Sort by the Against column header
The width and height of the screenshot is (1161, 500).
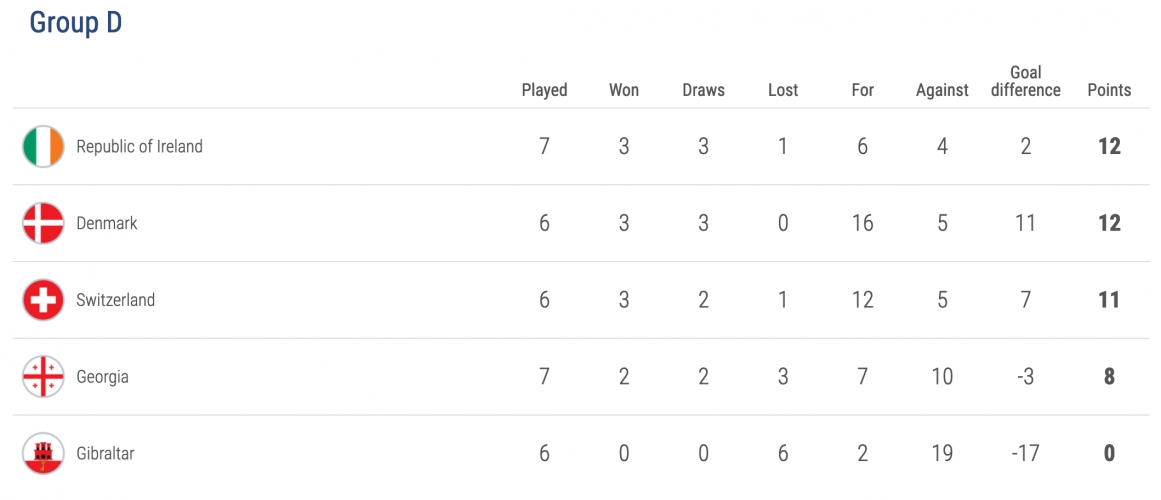942,90
